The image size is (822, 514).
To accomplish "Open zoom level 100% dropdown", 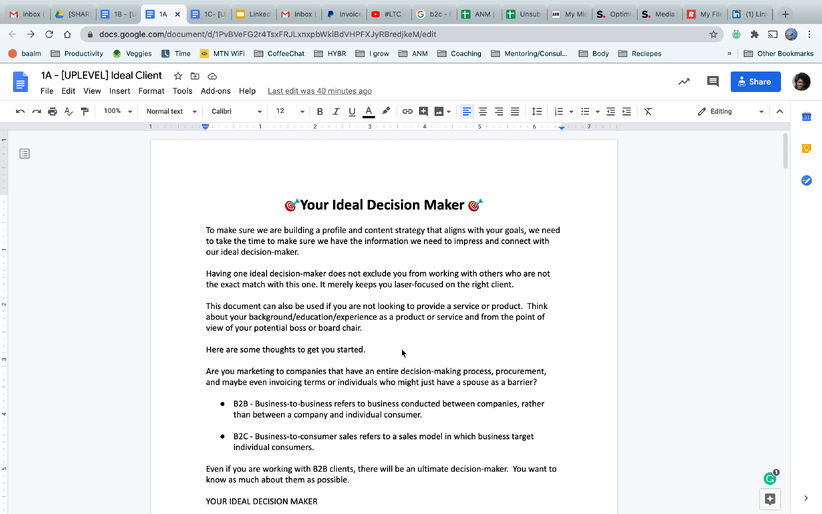I will tap(117, 111).
